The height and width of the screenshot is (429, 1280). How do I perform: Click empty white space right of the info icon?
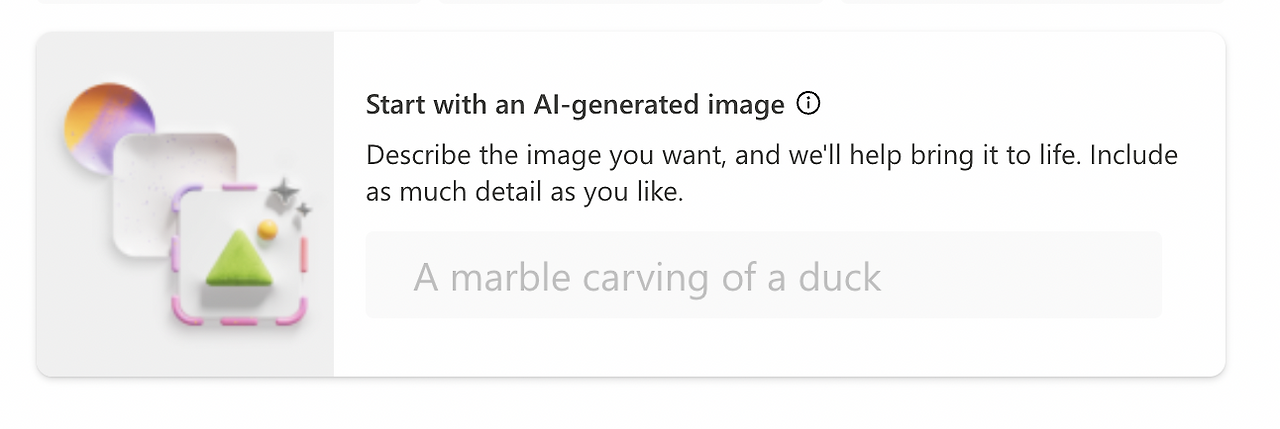pos(1010,103)
